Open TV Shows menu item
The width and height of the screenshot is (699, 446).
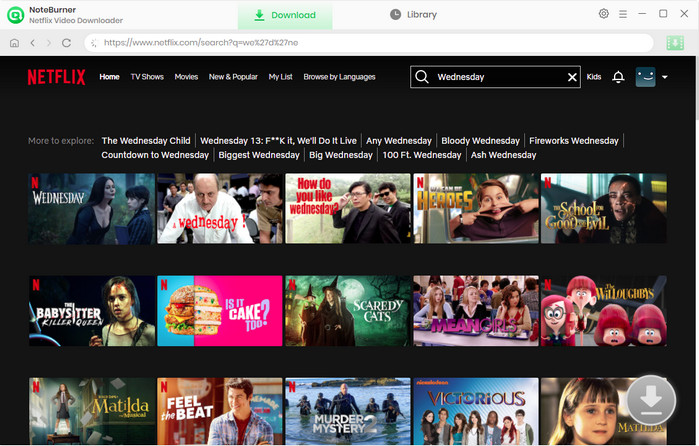click(147, 77)
